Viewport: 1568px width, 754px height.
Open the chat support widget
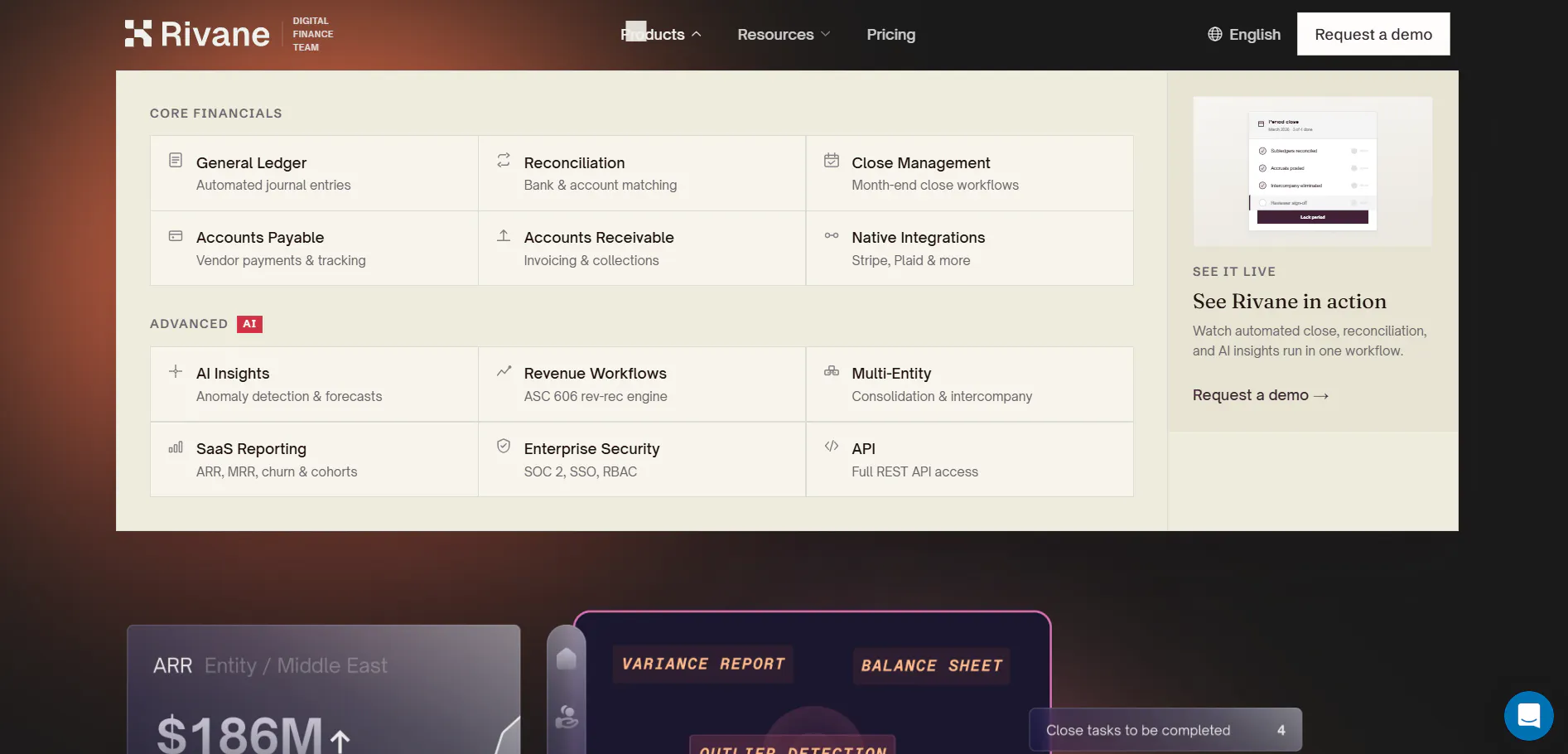point(1529,716)
